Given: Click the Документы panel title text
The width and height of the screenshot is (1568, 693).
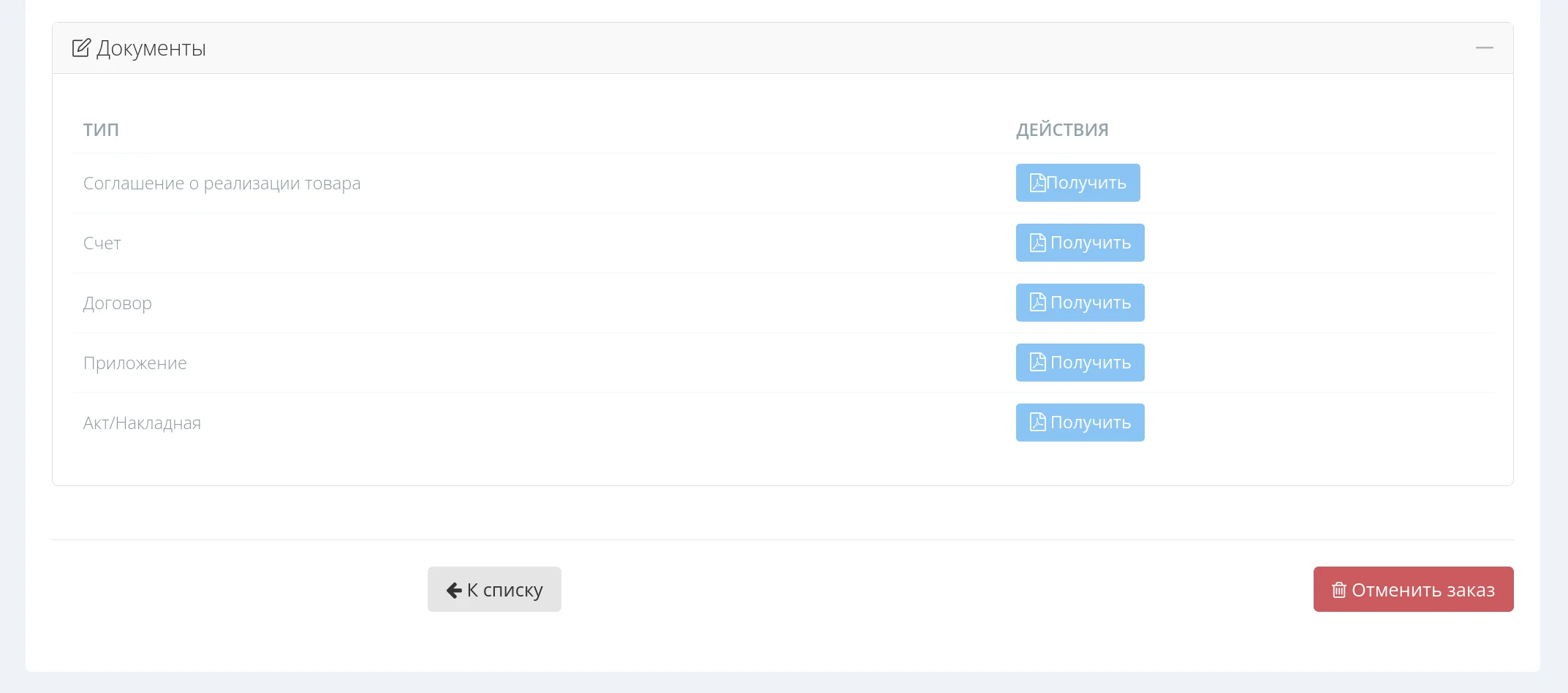Looking at the screenshot, I should point(151,48).
